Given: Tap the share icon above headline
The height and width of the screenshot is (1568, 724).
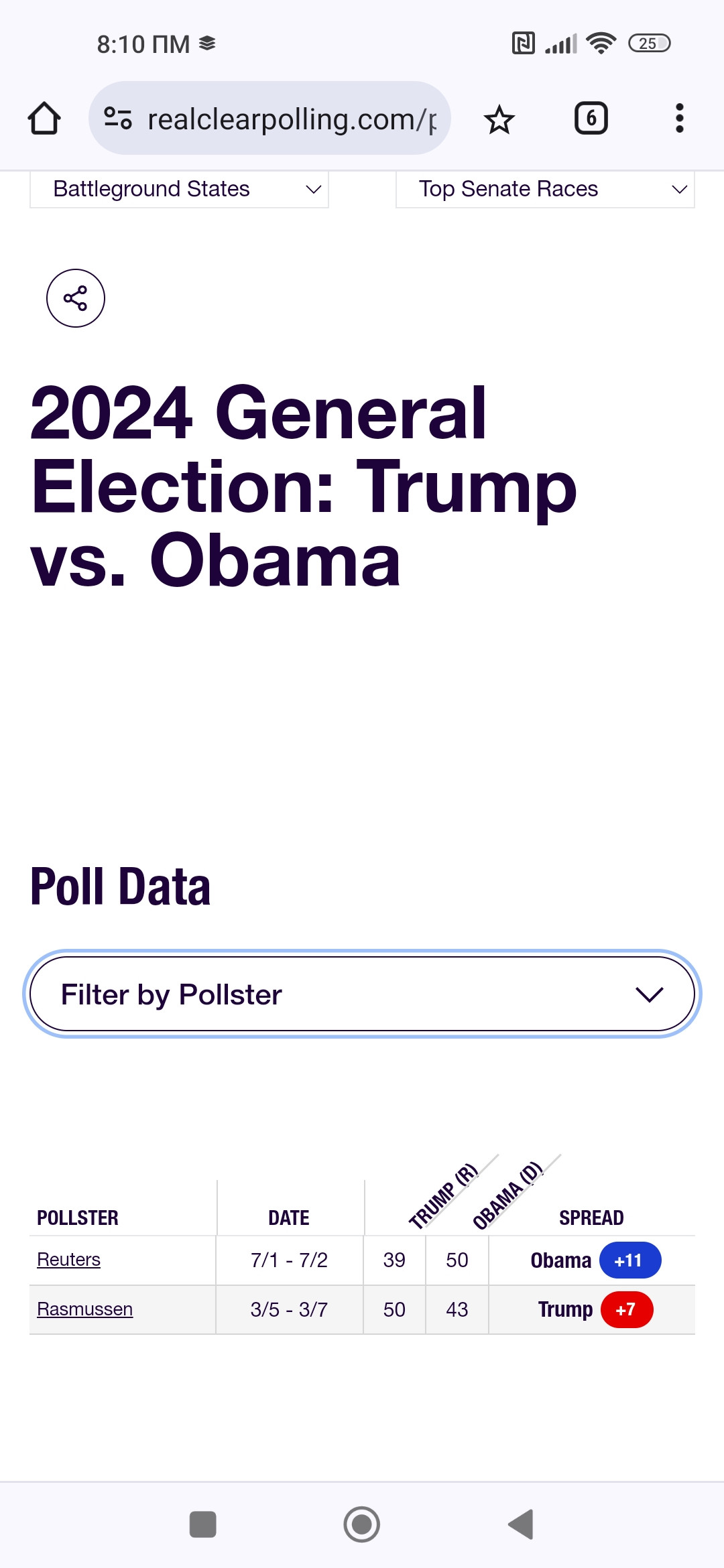Looking at the screenshot, I should click(x=76, y=298).
